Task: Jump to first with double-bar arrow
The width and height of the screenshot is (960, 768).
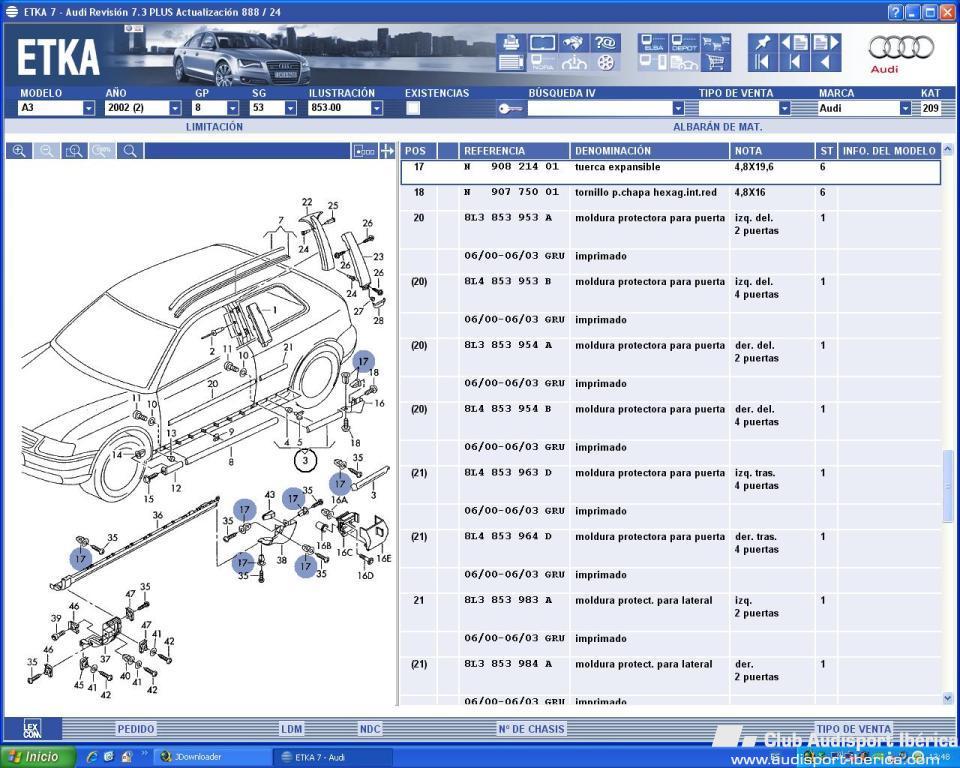Action: [763, 62]
